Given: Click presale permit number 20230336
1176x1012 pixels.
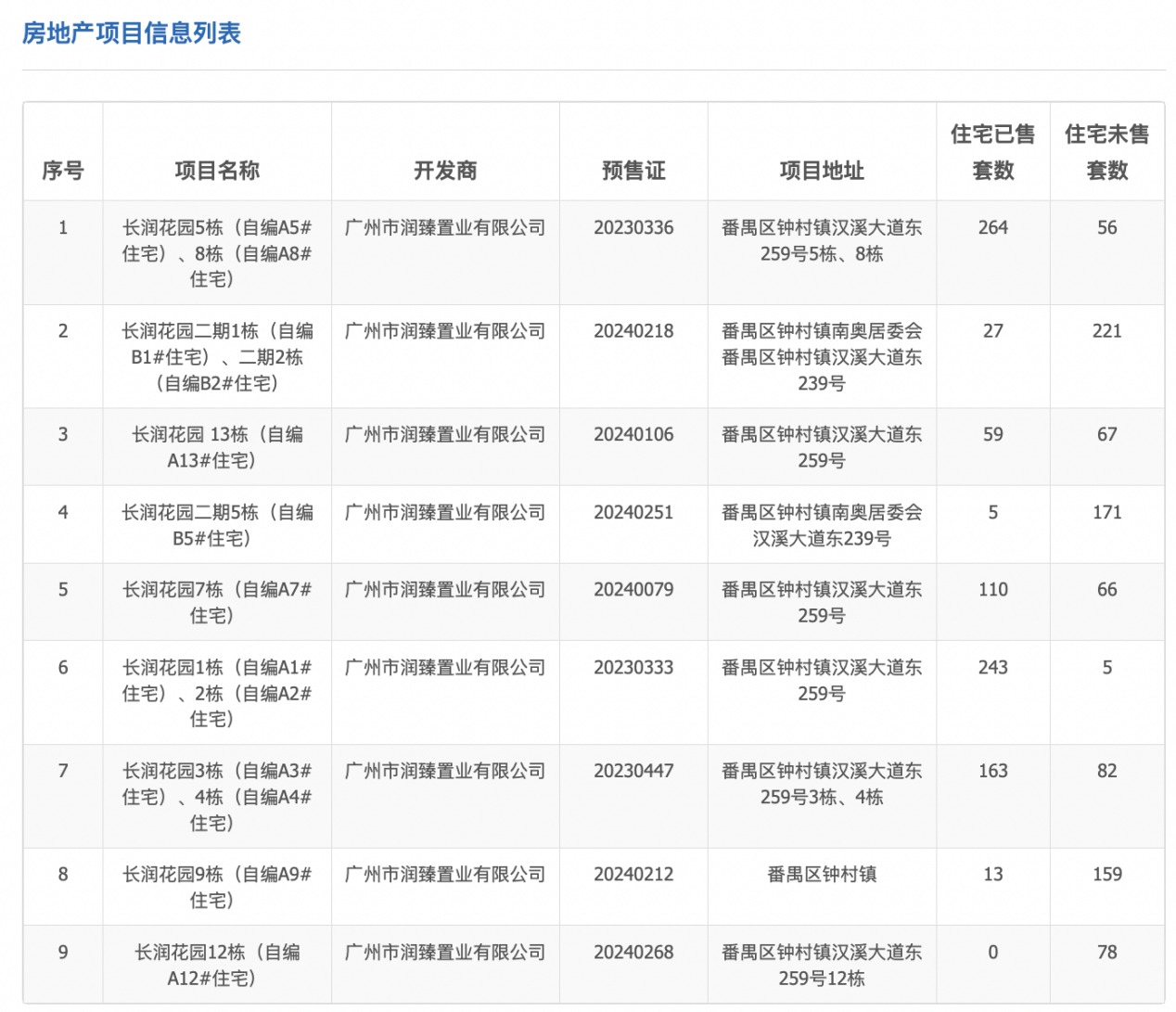Looking at the screenshot, I should pyautogui.click(x=633, y=227).
